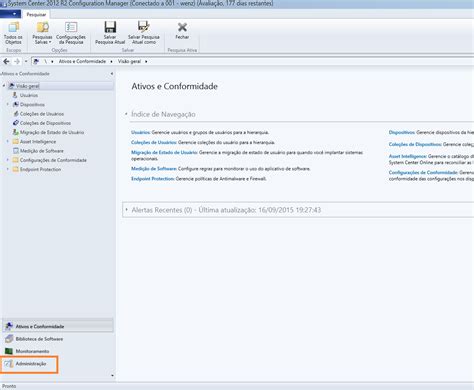The width and height of the screenshot is (474, 390).
Task: Click Salvar Pesquisa Atual como icon
Action: [x=144, y=27]
